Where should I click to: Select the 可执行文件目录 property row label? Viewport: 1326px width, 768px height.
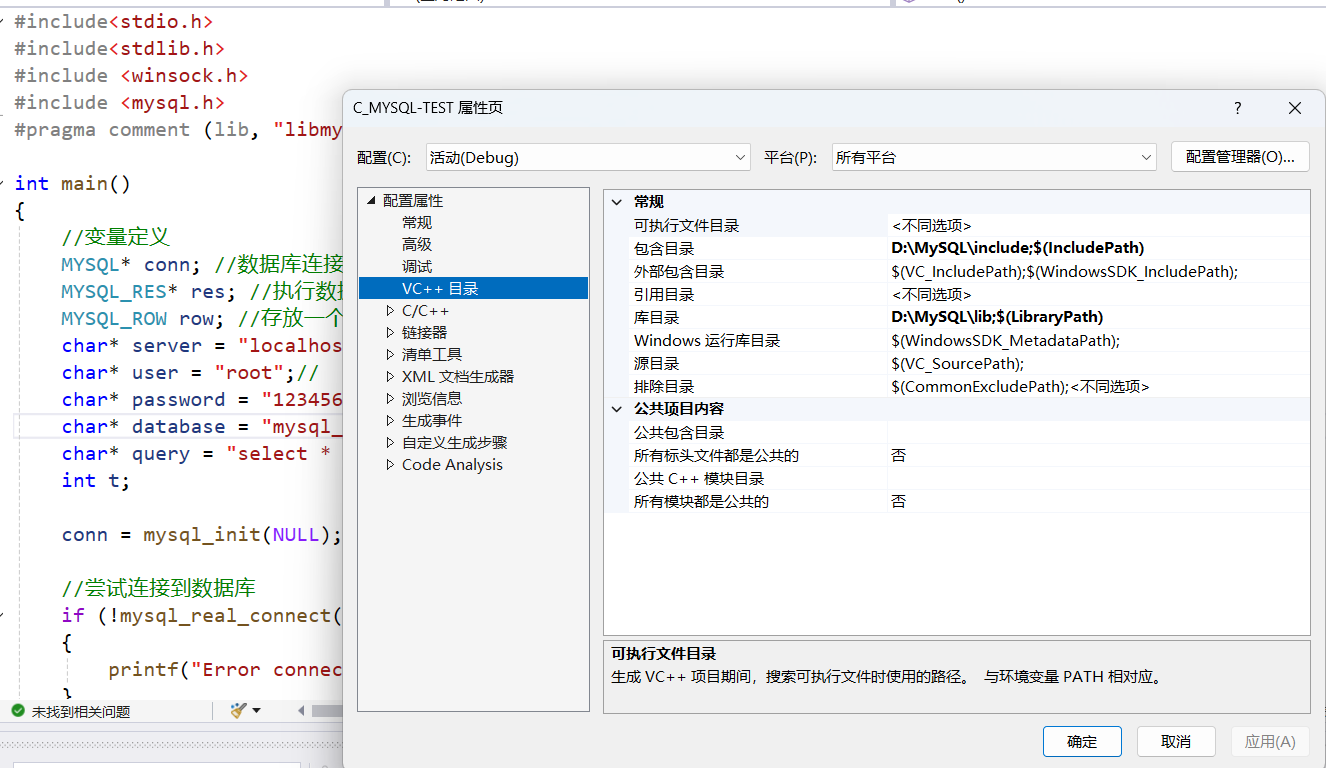[686, 226]
